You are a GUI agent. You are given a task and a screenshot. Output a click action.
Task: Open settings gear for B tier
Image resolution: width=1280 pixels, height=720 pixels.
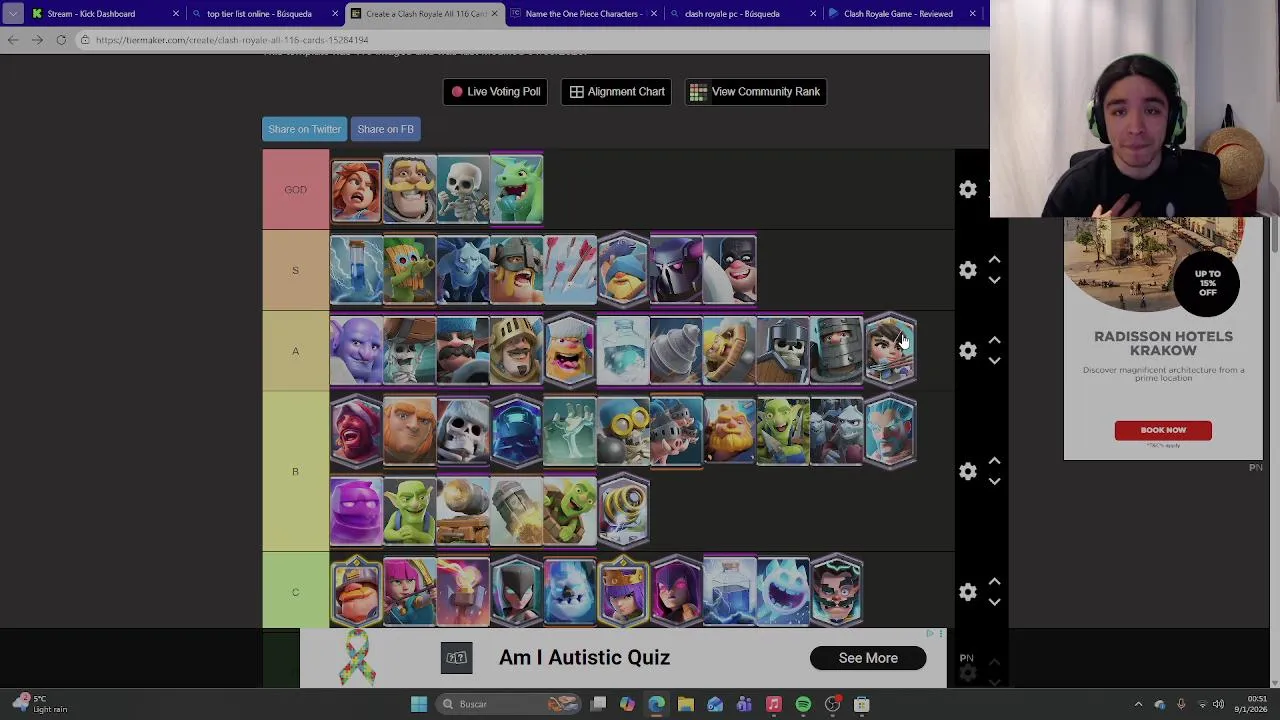967,471
